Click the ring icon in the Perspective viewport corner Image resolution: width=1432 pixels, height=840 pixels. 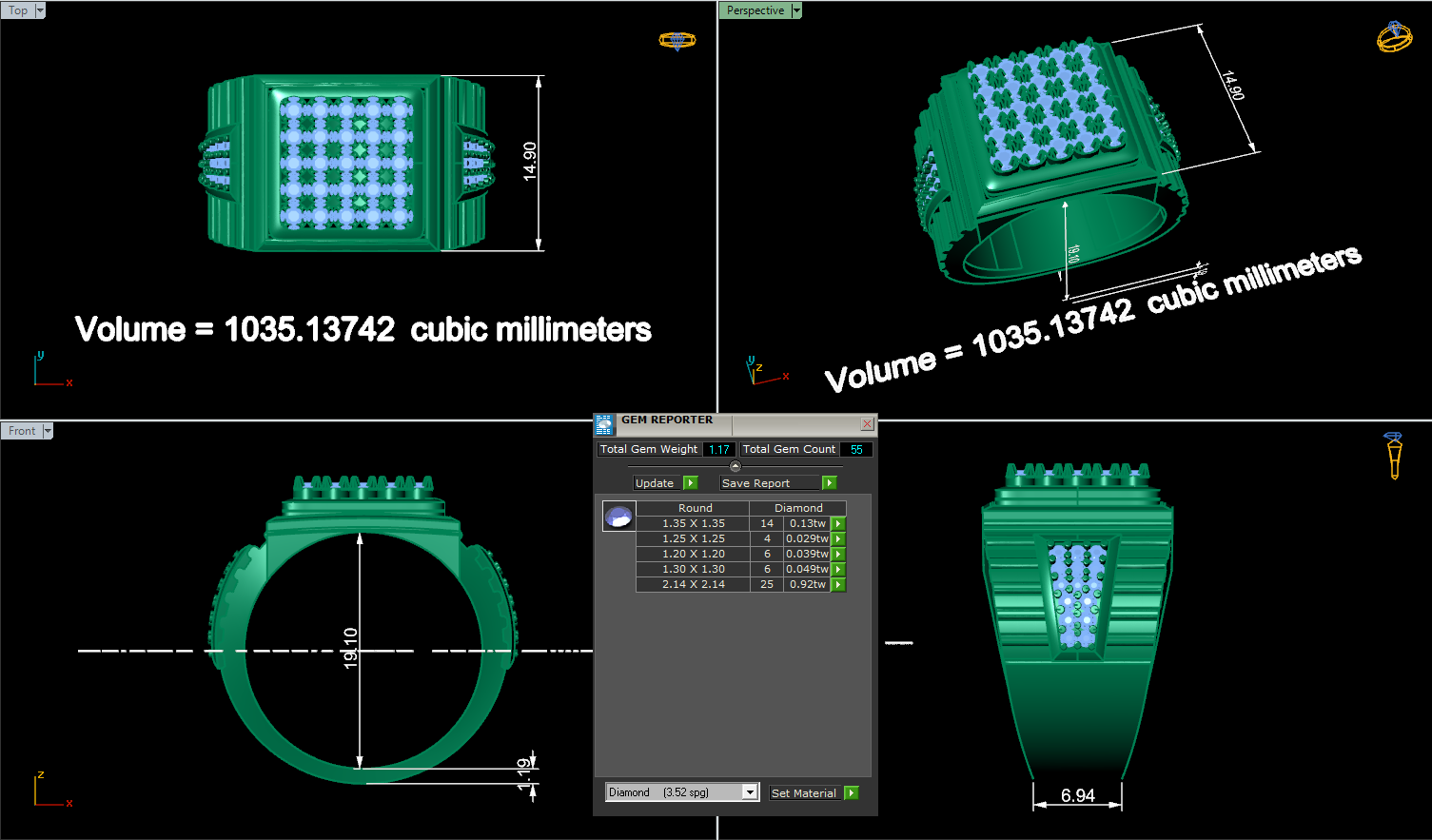point(1395,37)
